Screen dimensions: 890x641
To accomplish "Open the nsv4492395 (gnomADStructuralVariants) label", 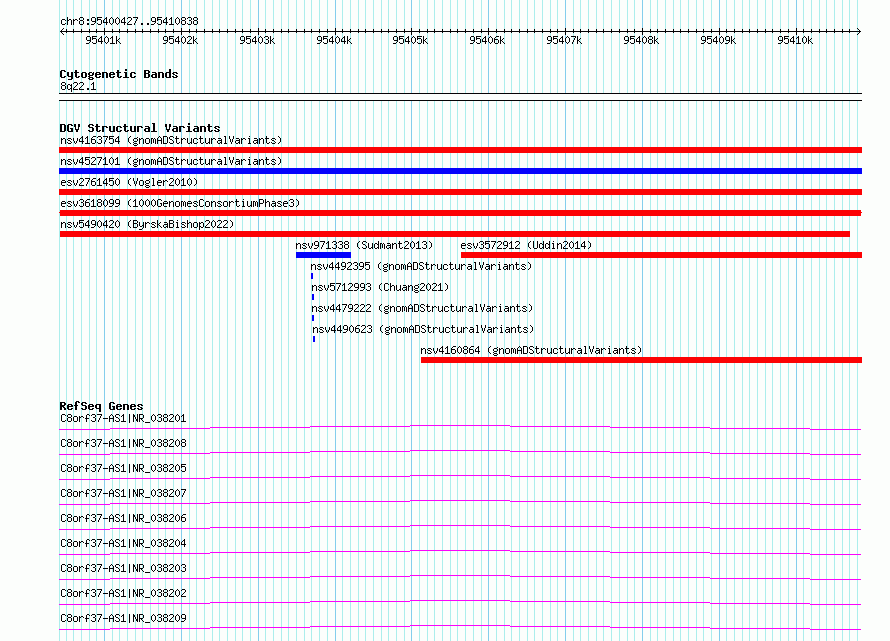I will click(421, 266).
